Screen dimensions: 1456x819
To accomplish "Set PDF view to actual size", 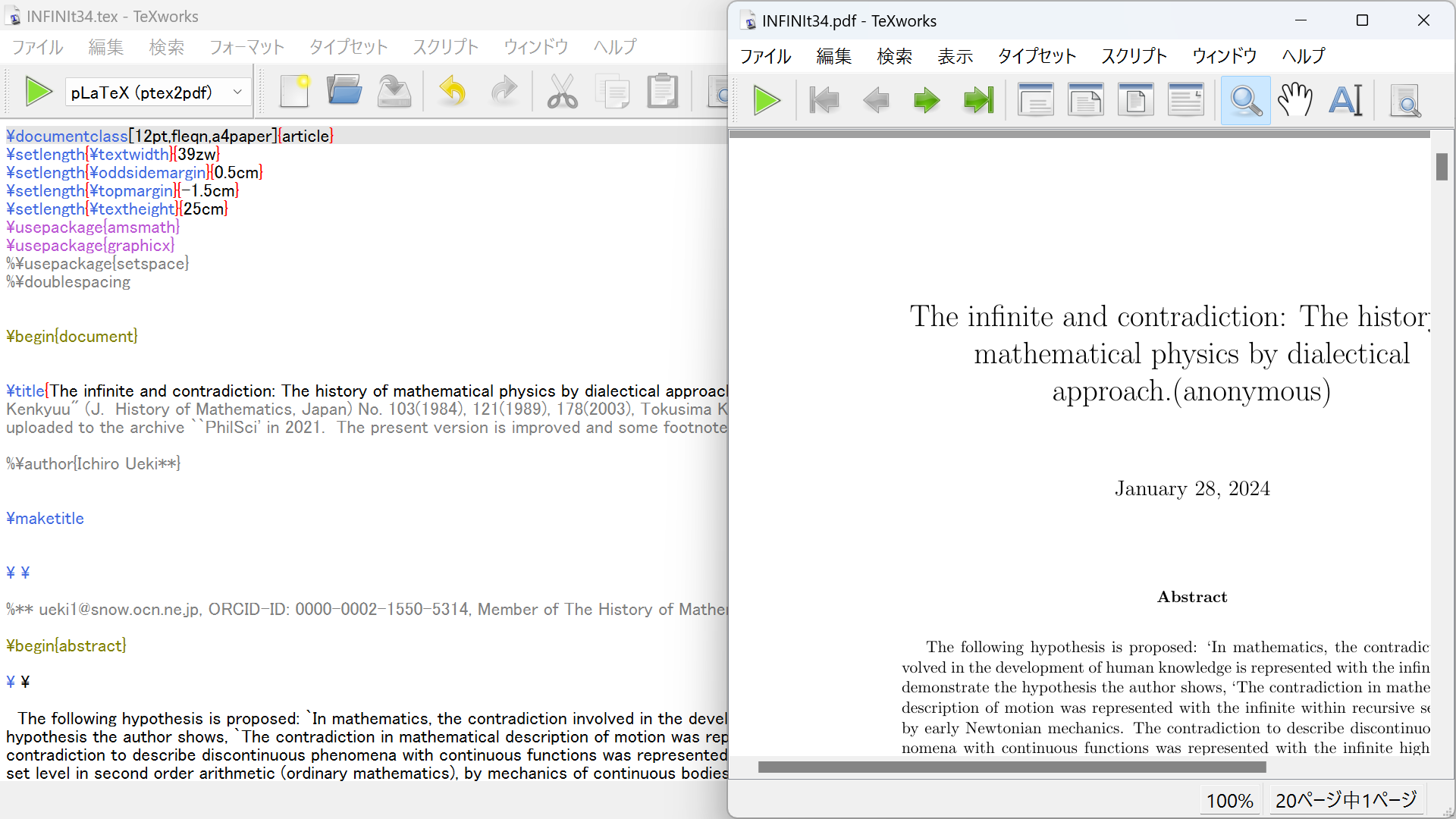I will pos(1036,100).
